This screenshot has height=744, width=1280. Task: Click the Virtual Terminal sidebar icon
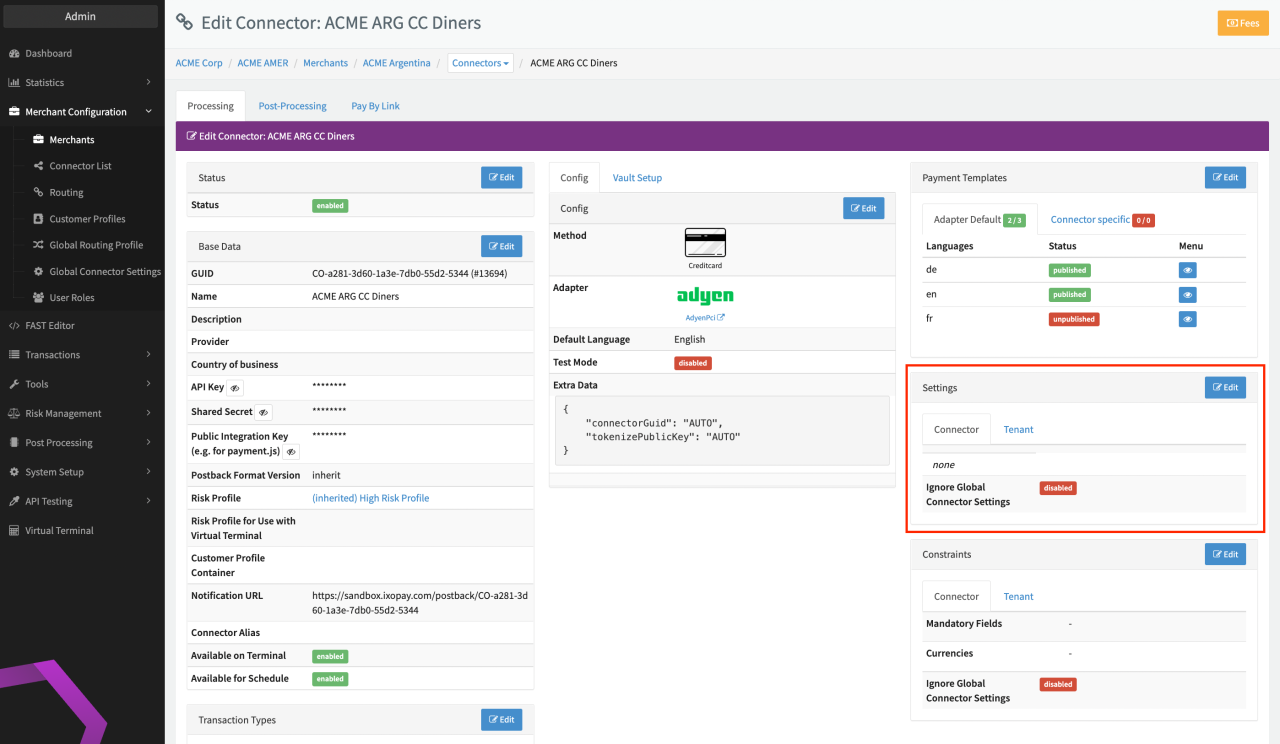point(15,530)
